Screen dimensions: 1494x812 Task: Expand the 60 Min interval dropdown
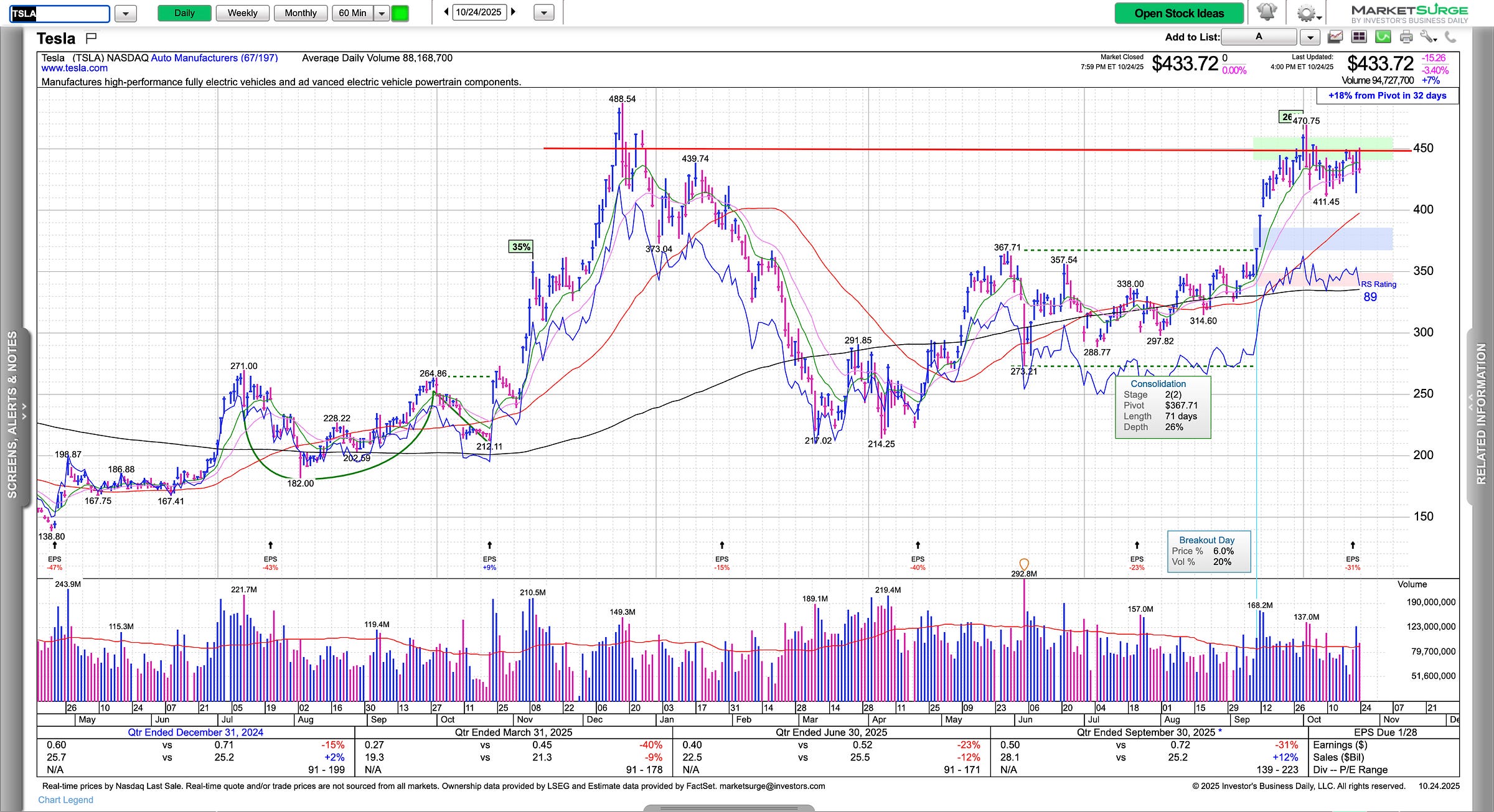[x=382, y=13]
